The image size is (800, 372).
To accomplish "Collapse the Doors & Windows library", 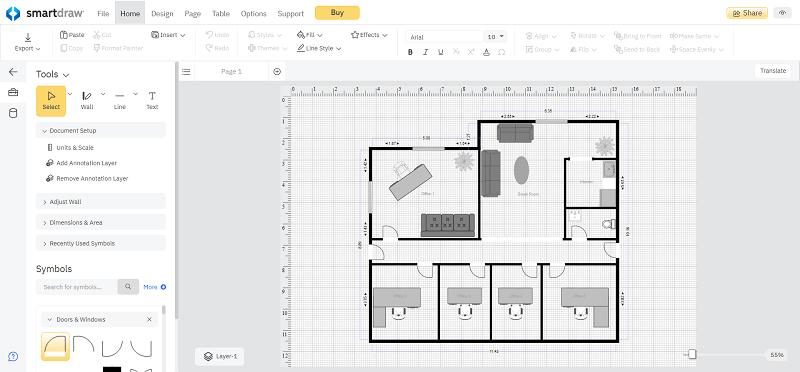I will point(50,319).
